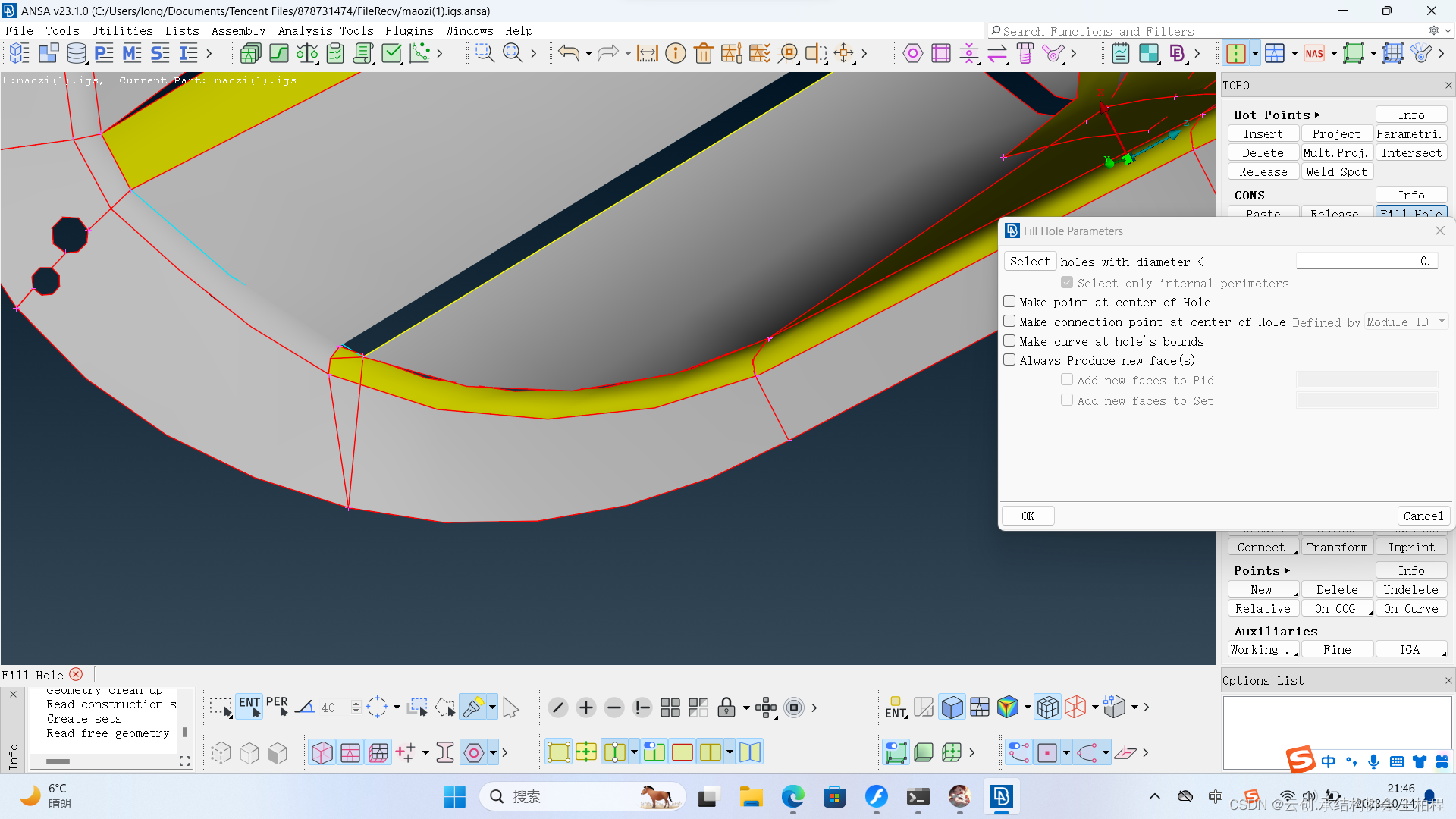This screenshot has height=819, width=1456.
Task: Toggle the ENT selection mode icon
Action: [249, 707]
